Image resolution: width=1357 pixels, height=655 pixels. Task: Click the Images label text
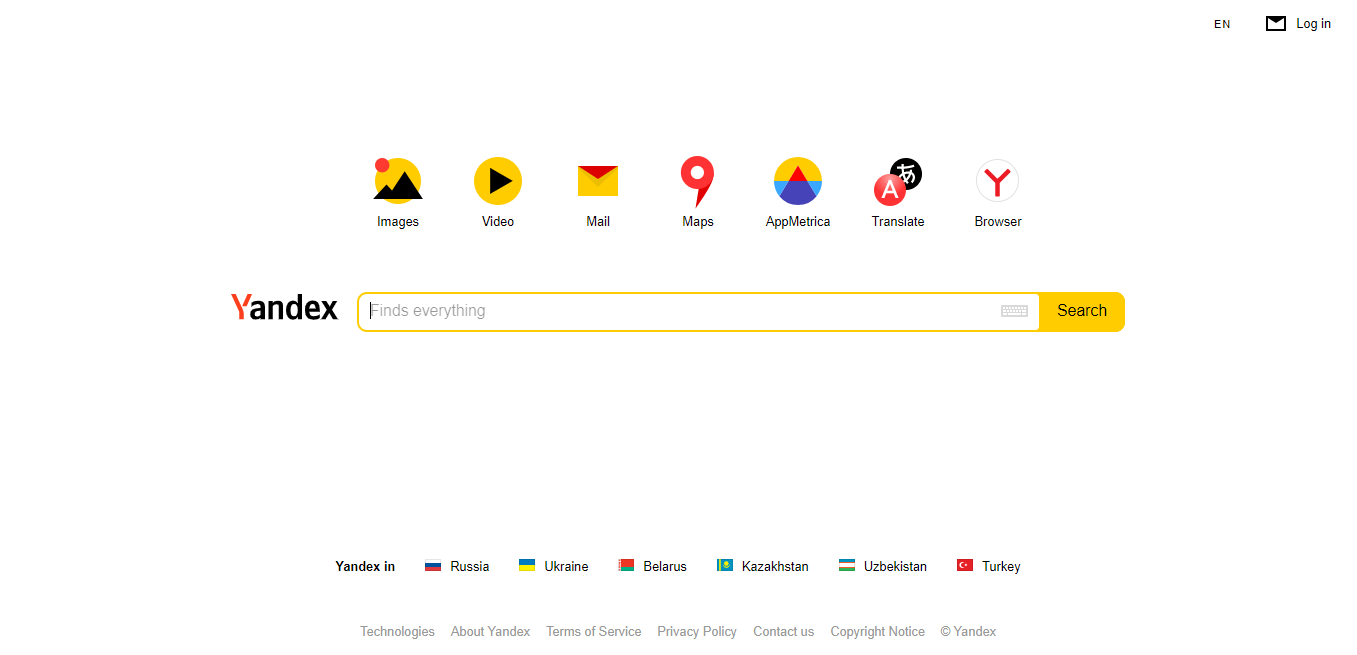tap(398, 221)
